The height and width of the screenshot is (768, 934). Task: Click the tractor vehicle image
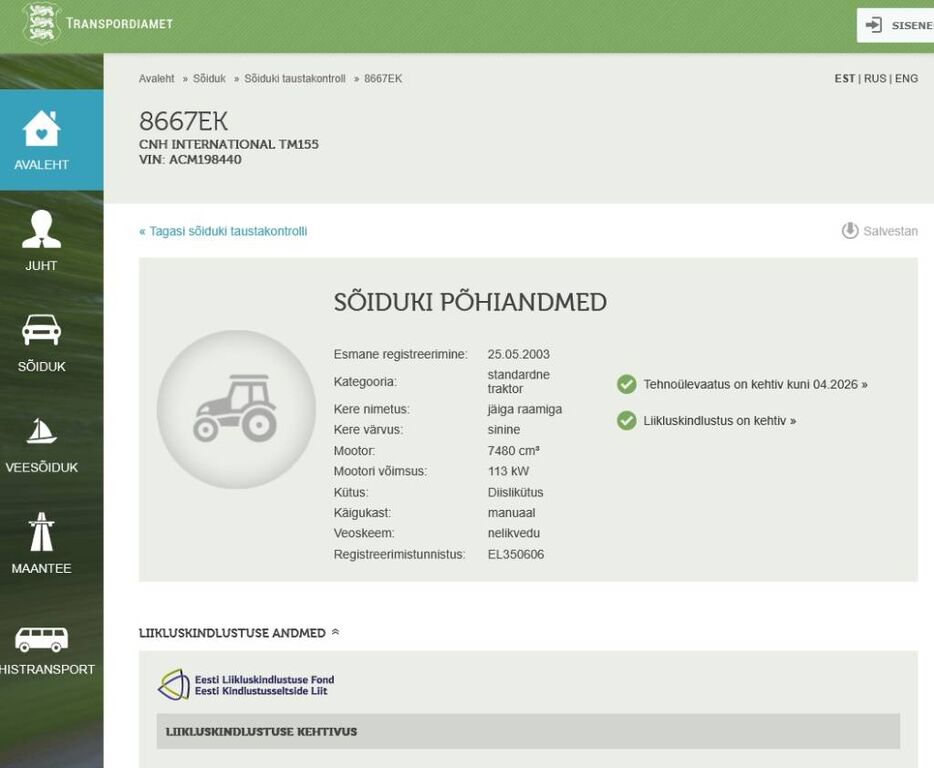pyautogui.click(x=236, y=409)
